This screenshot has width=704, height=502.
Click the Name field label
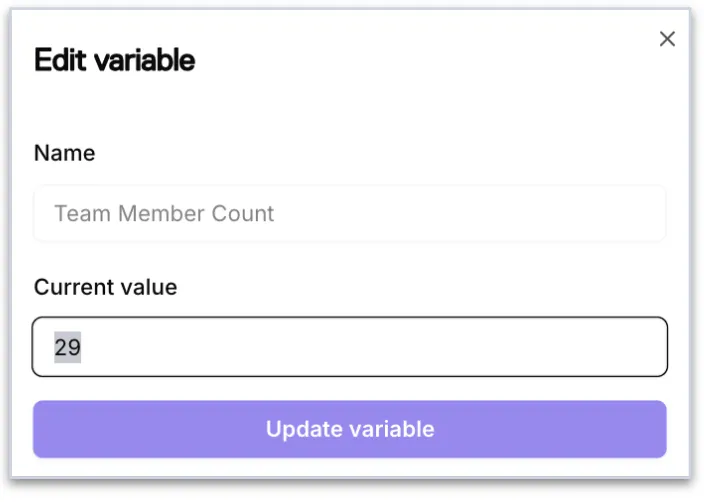[65, 153]
